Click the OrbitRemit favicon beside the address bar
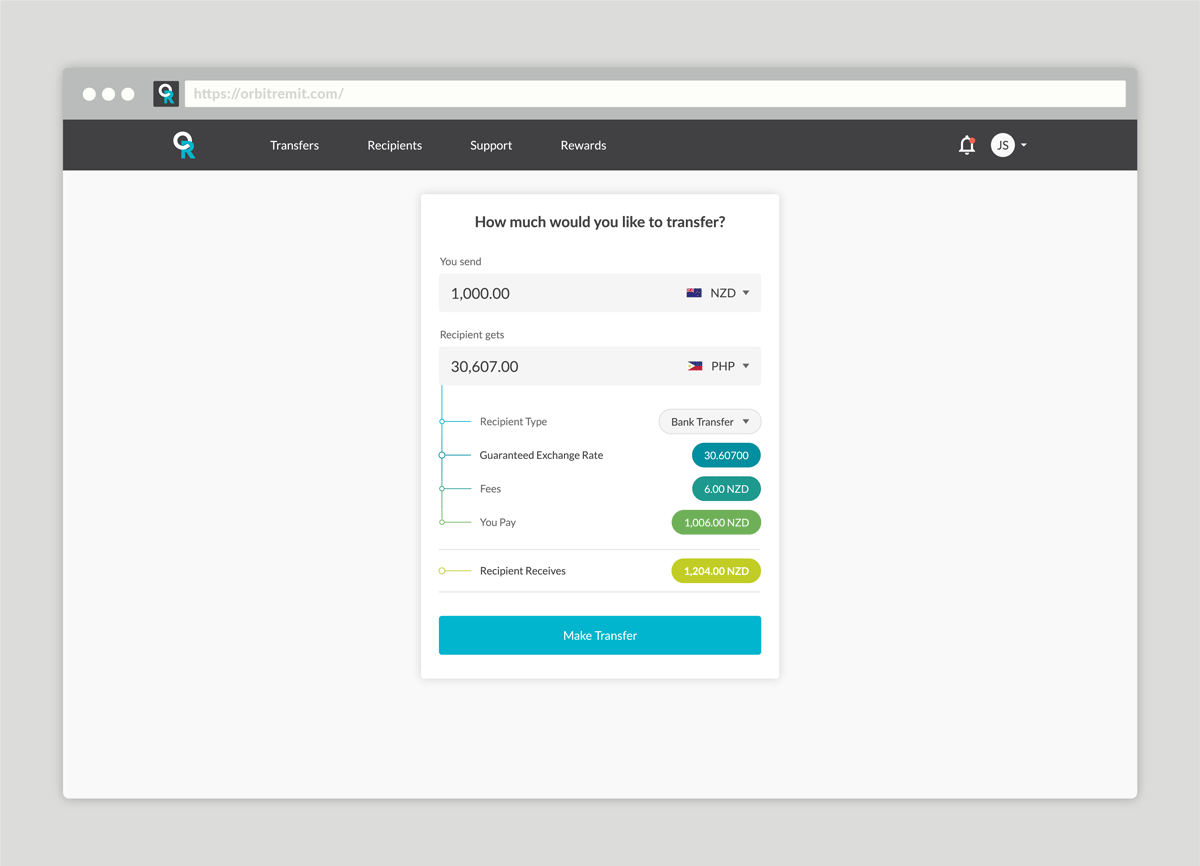 point(166,94)
